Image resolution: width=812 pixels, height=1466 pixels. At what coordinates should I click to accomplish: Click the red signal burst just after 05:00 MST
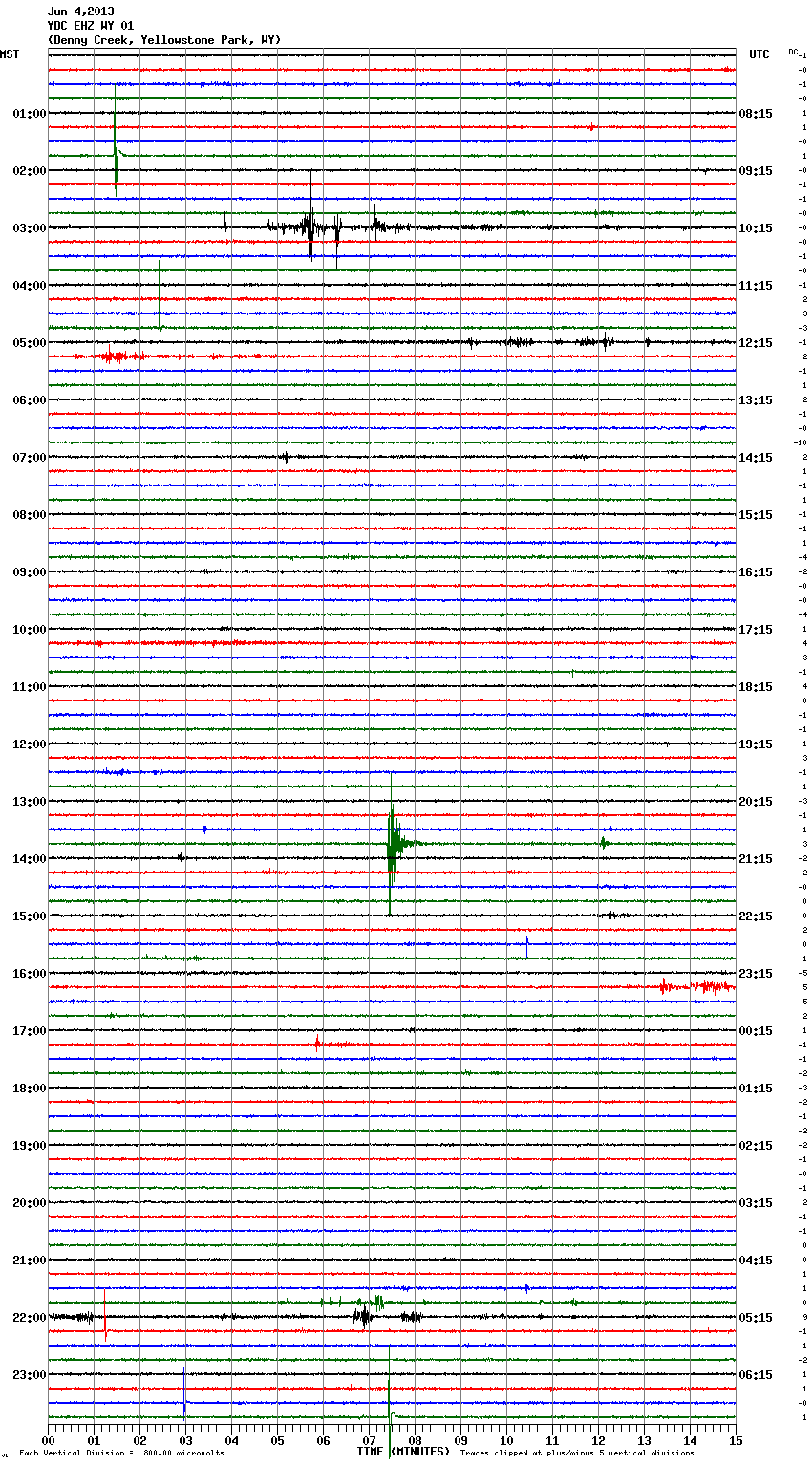113,356
